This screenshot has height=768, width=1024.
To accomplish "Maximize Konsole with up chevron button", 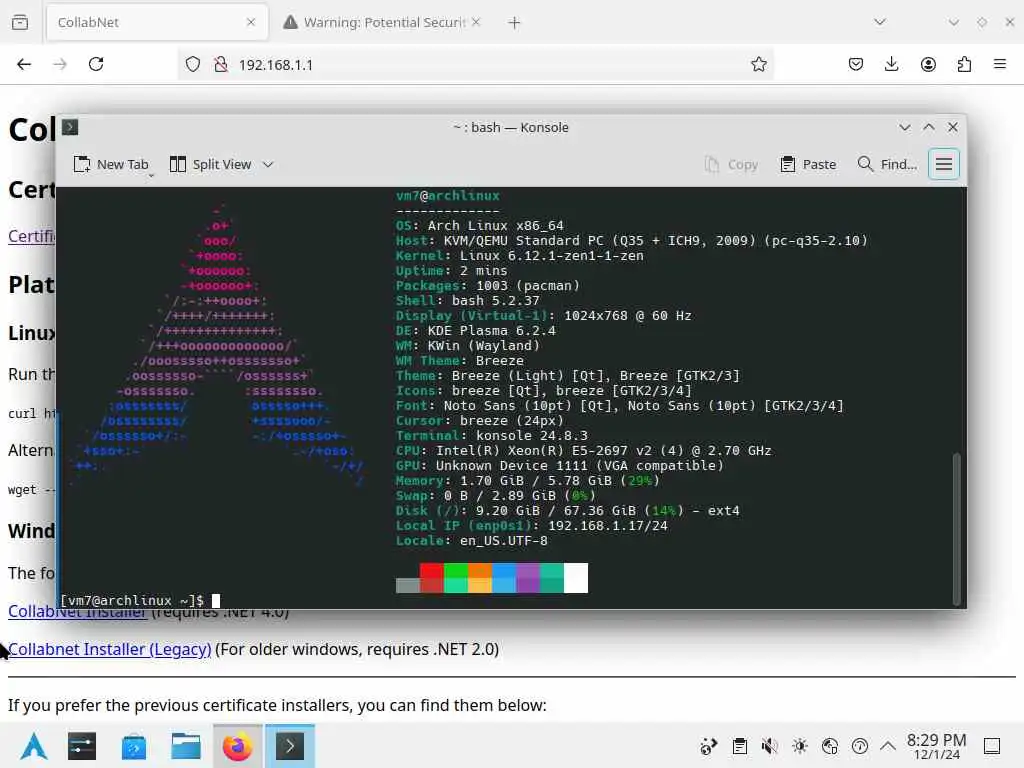I will (929, 127).
